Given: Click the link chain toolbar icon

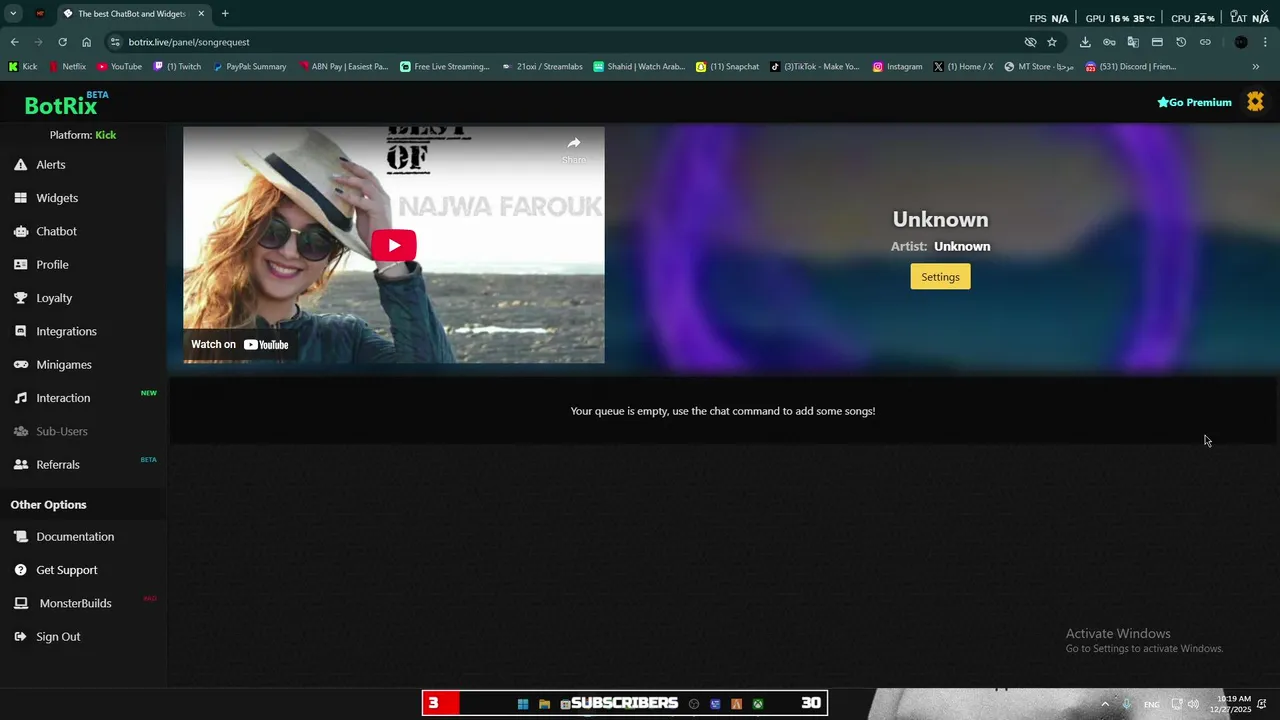Looking at the screenshot, I should pos(1205,42).
